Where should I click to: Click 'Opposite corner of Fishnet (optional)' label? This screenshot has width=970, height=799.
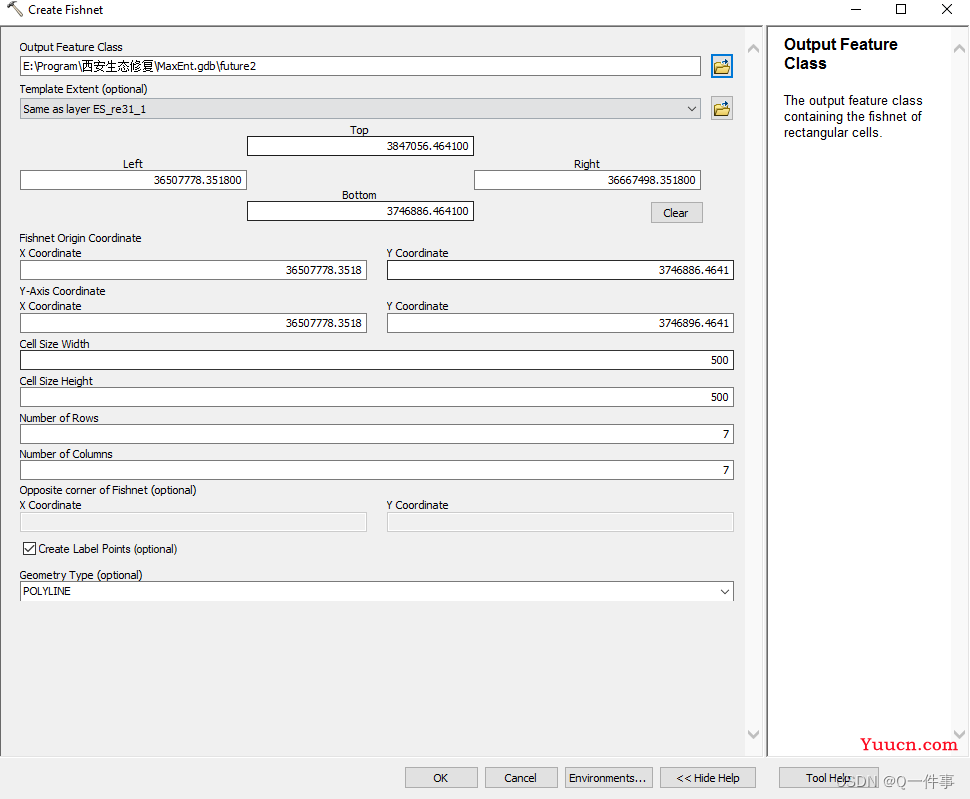click(x=108, y=490)
